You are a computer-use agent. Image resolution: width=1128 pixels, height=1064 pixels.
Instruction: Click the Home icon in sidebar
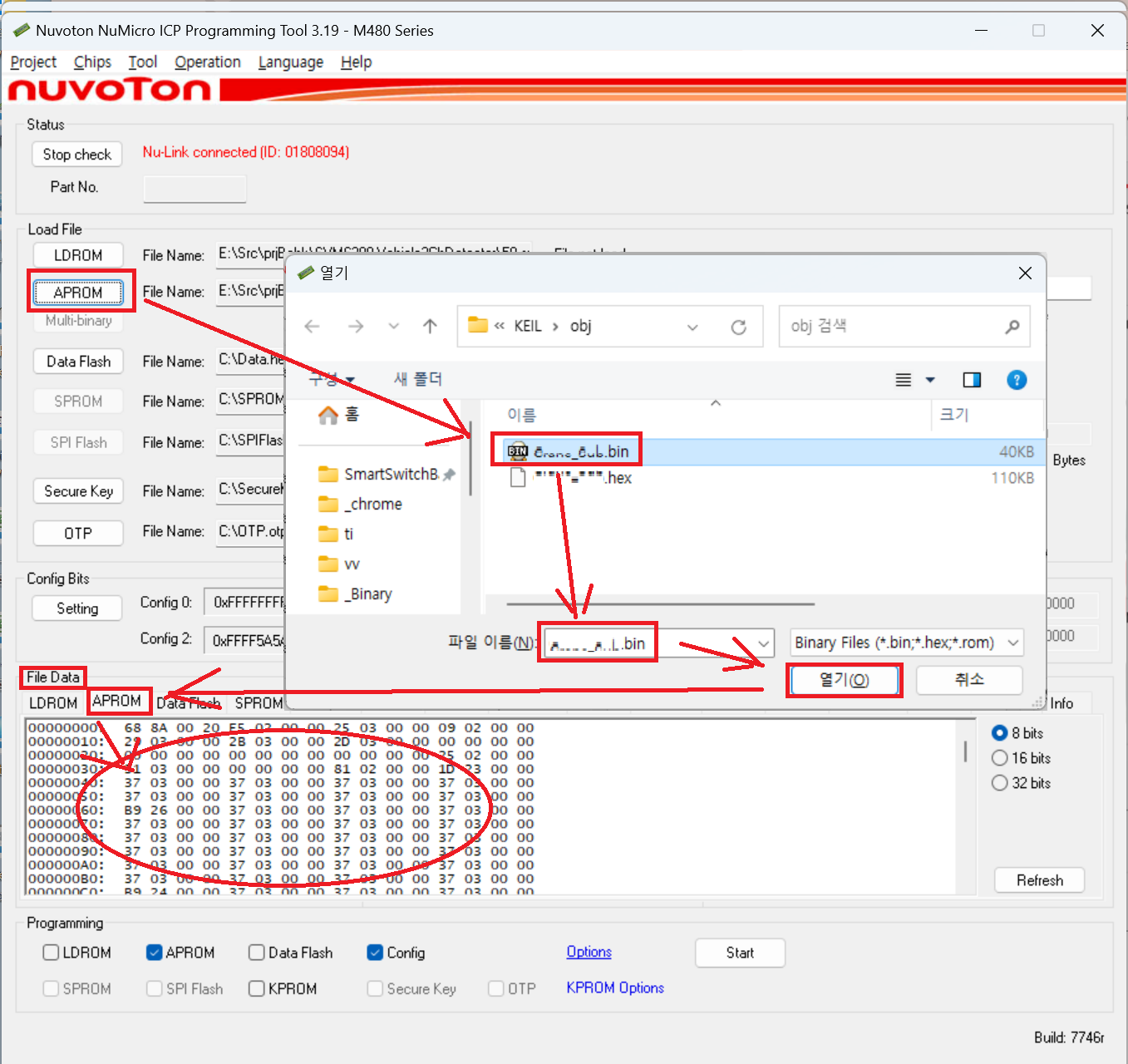(x=328, y=414)
